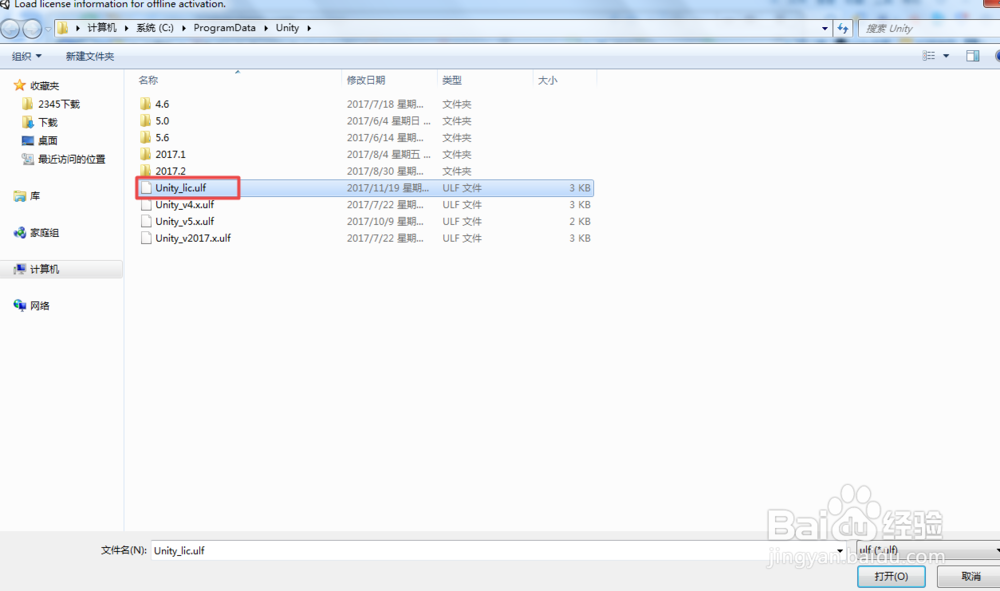This screenshot has height=591, width=1000.
Task: Click the Forward navigation arrow button
Action: click(x=32, y=28)
